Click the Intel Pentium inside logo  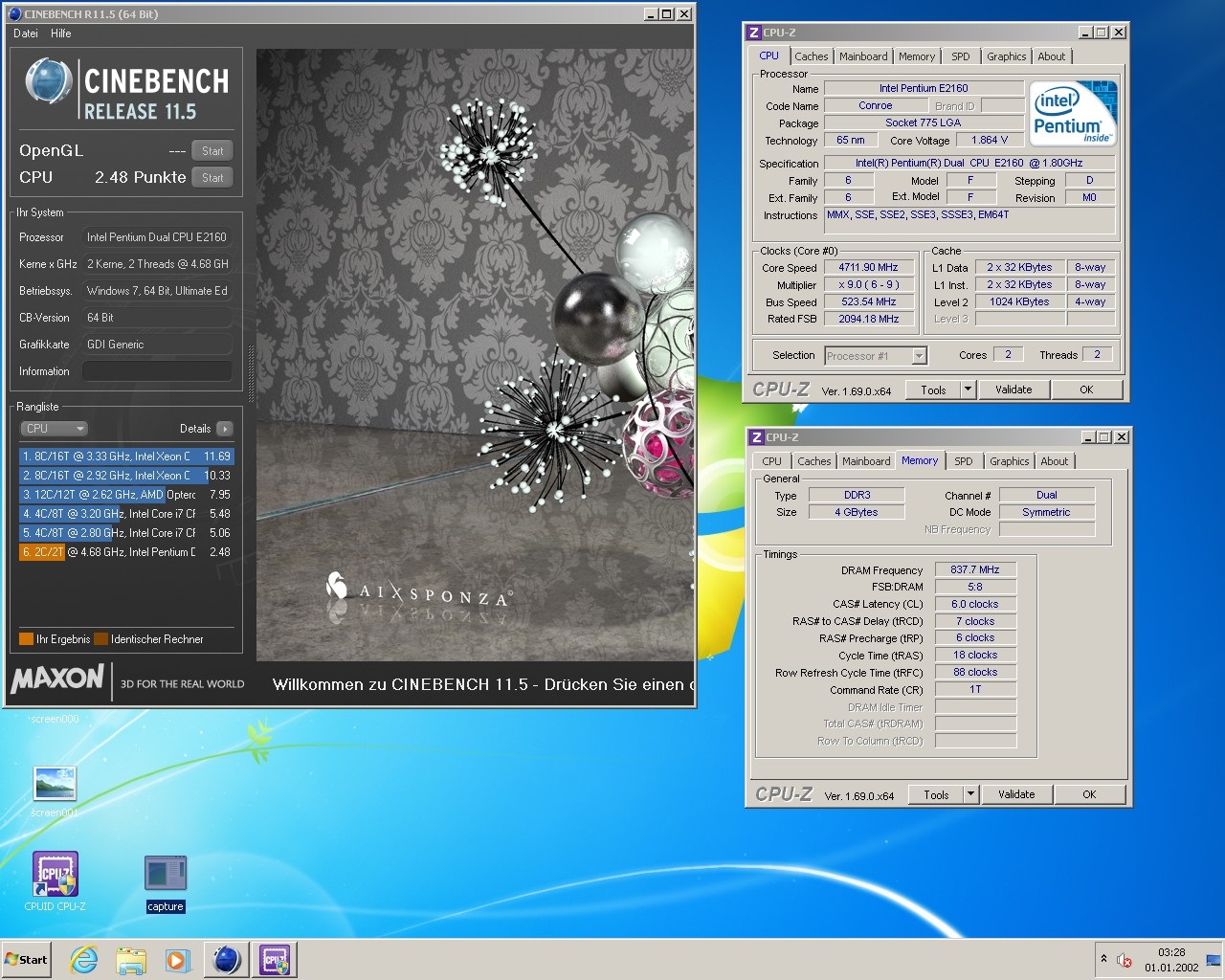coord(1073,114)
